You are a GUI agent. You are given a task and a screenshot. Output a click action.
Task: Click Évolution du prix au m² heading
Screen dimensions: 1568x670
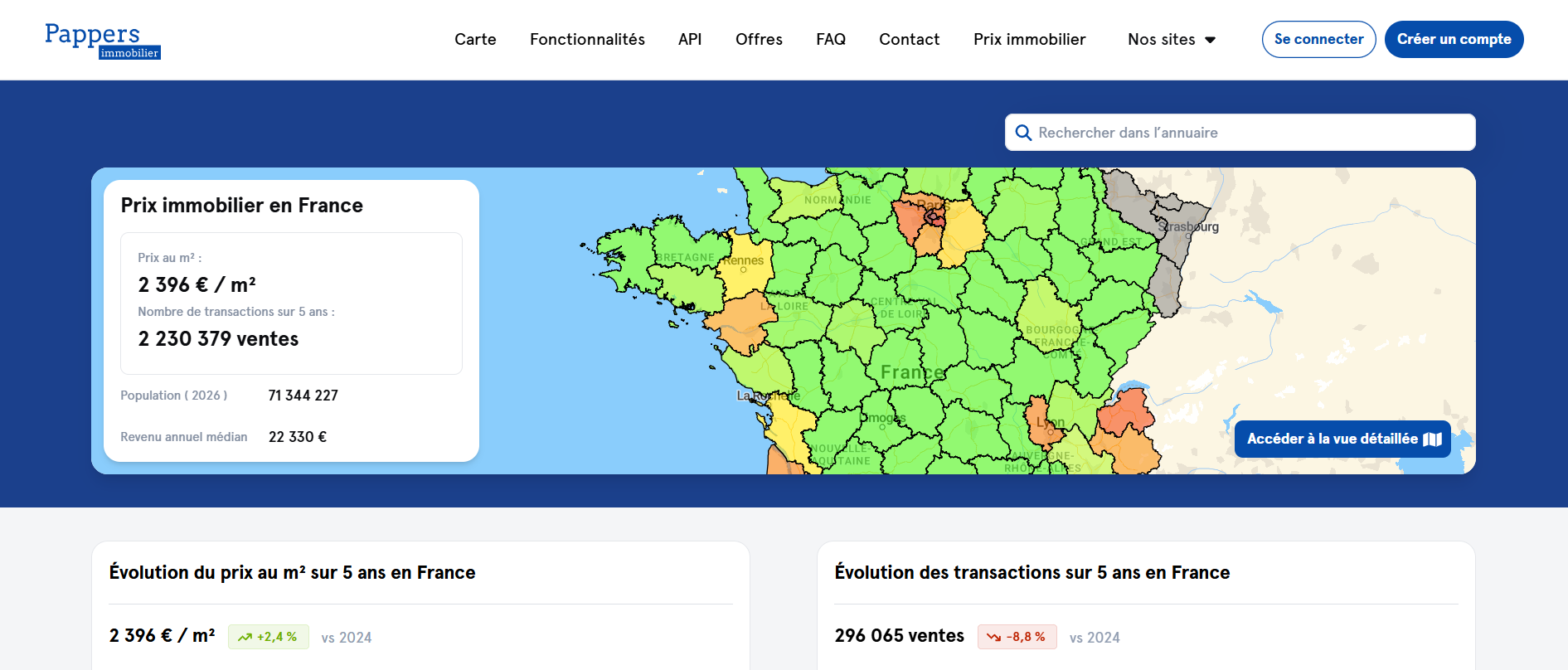(x=293, y=573)
